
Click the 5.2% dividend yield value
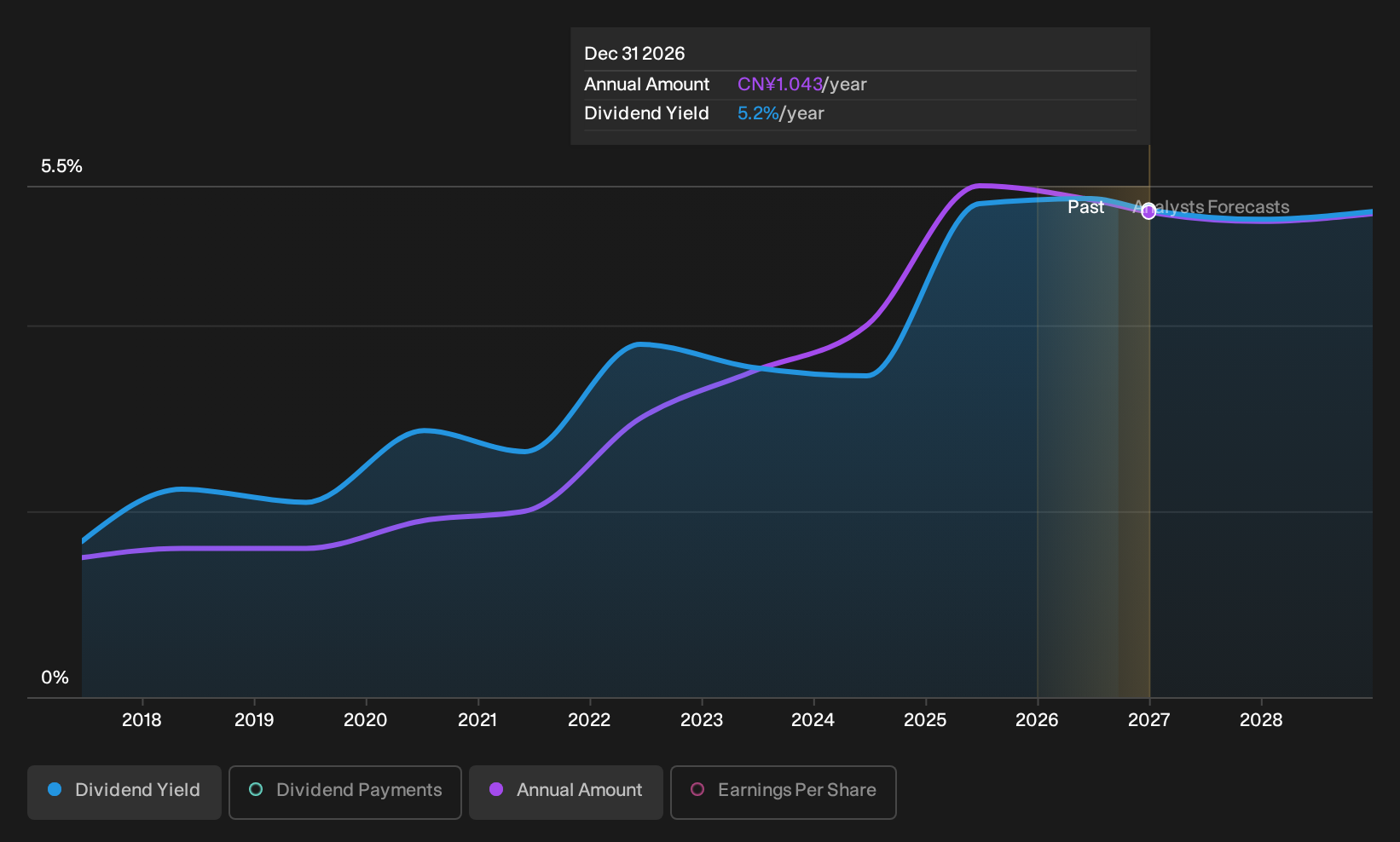point(758,113)
